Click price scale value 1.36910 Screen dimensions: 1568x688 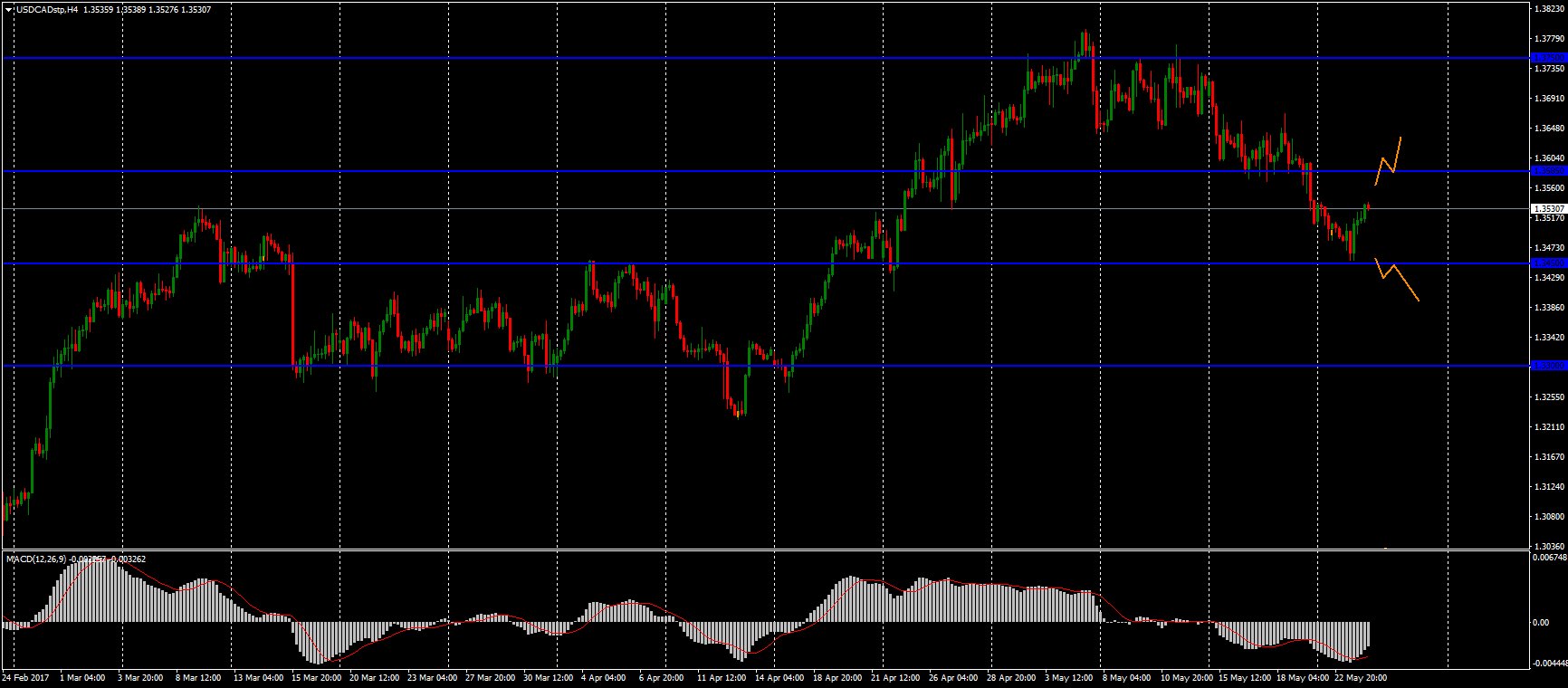(1551, 98)
